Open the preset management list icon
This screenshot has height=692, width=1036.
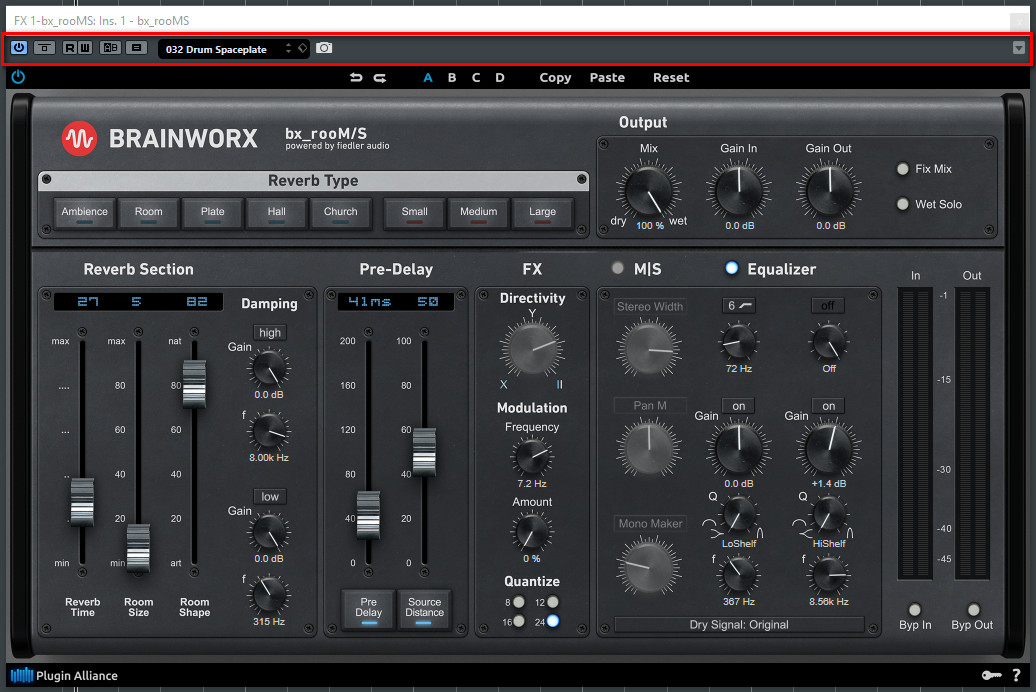pos(136,48)
